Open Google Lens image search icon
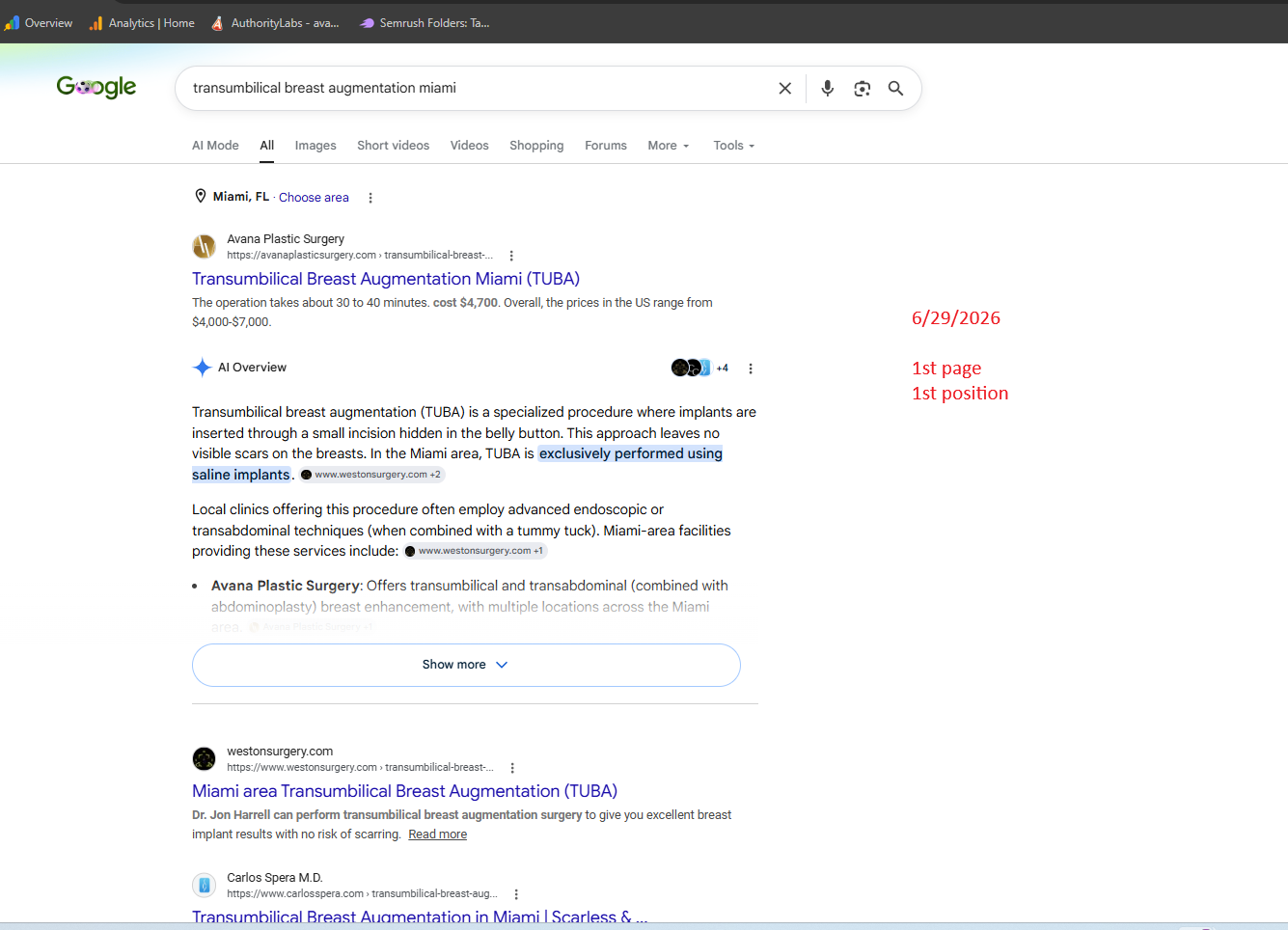Image resolution: width=1288 pixels, height=930 pixels. [863, 89]
